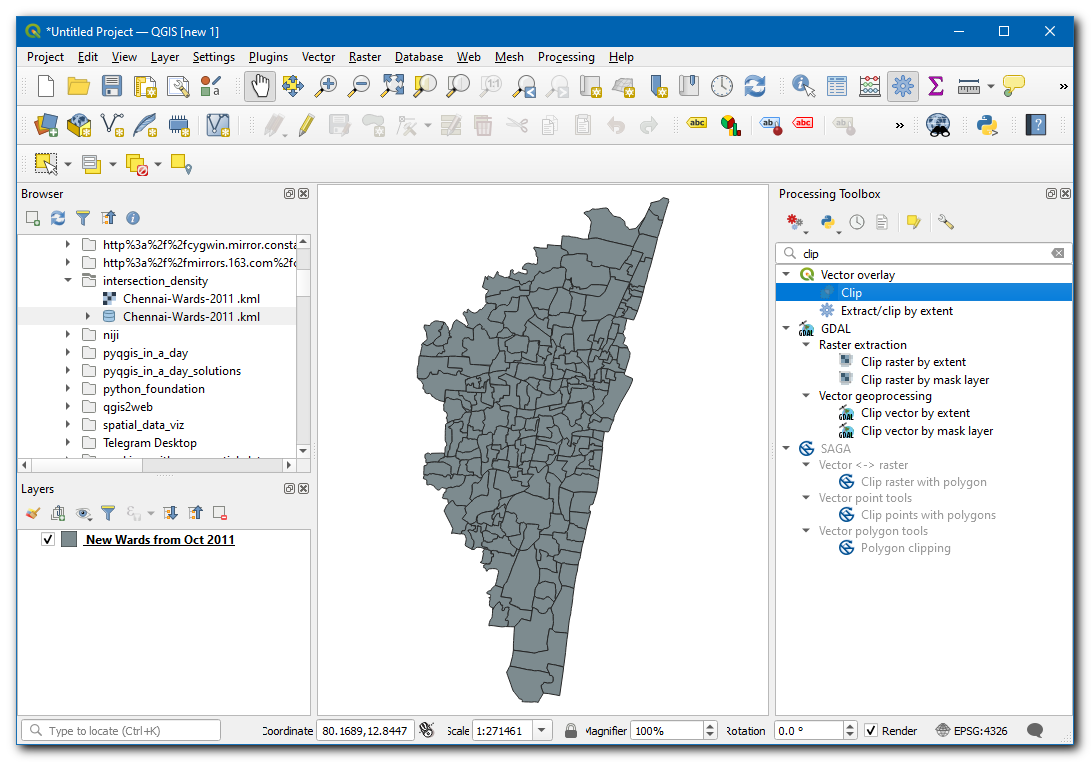Viewport: 1091px width, 762px height.
Task: Click Refresh icon in Browser panel
Action: coord(58,218)
